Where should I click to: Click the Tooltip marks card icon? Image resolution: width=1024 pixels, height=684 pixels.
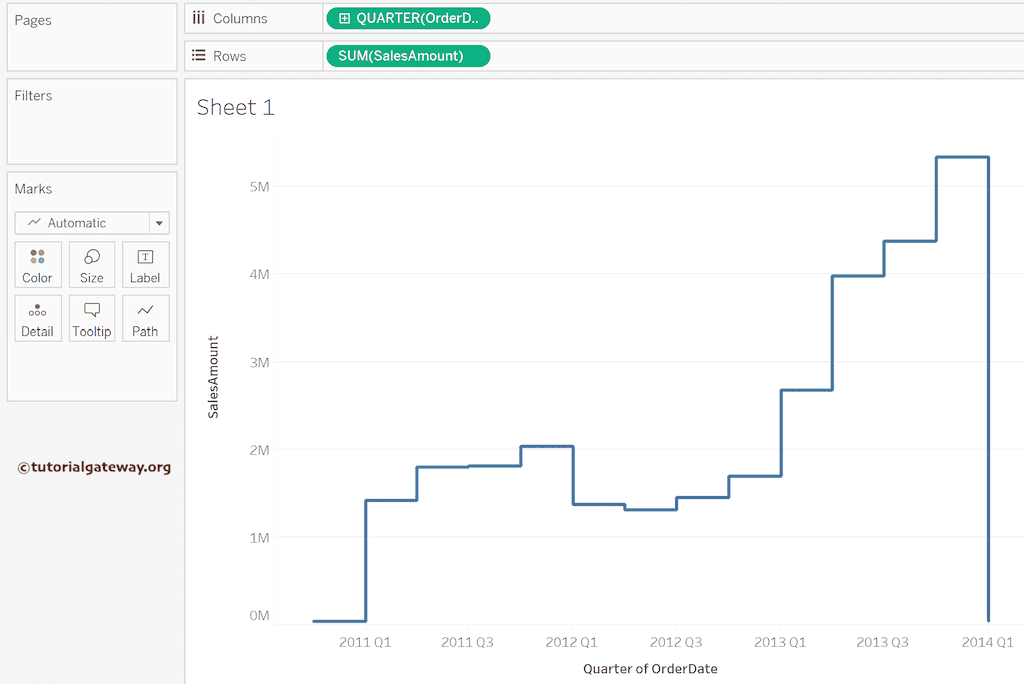[x=92, y=311]
